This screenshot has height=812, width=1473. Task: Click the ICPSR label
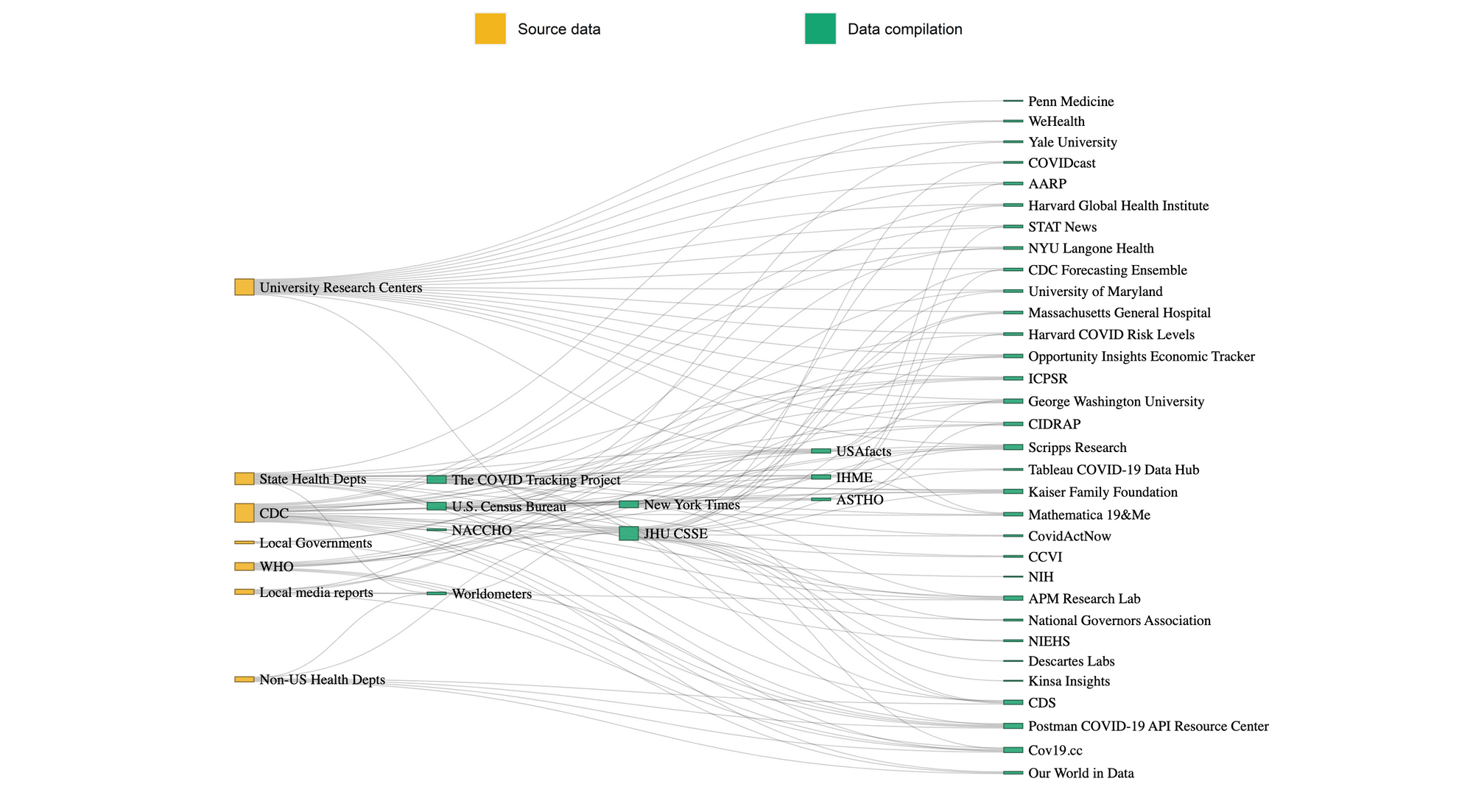coord(1047,378)
